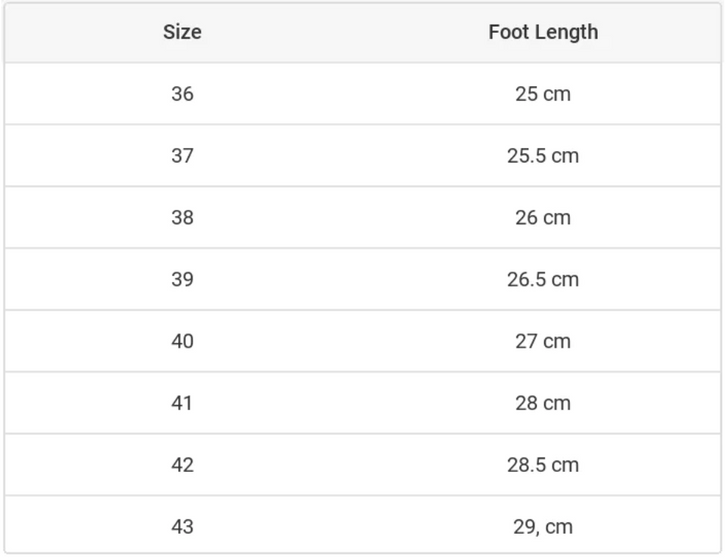This screenshot has height=558, width=726.
Task: Click the '28.5 cm' foot length value
Action: point(543,465)
